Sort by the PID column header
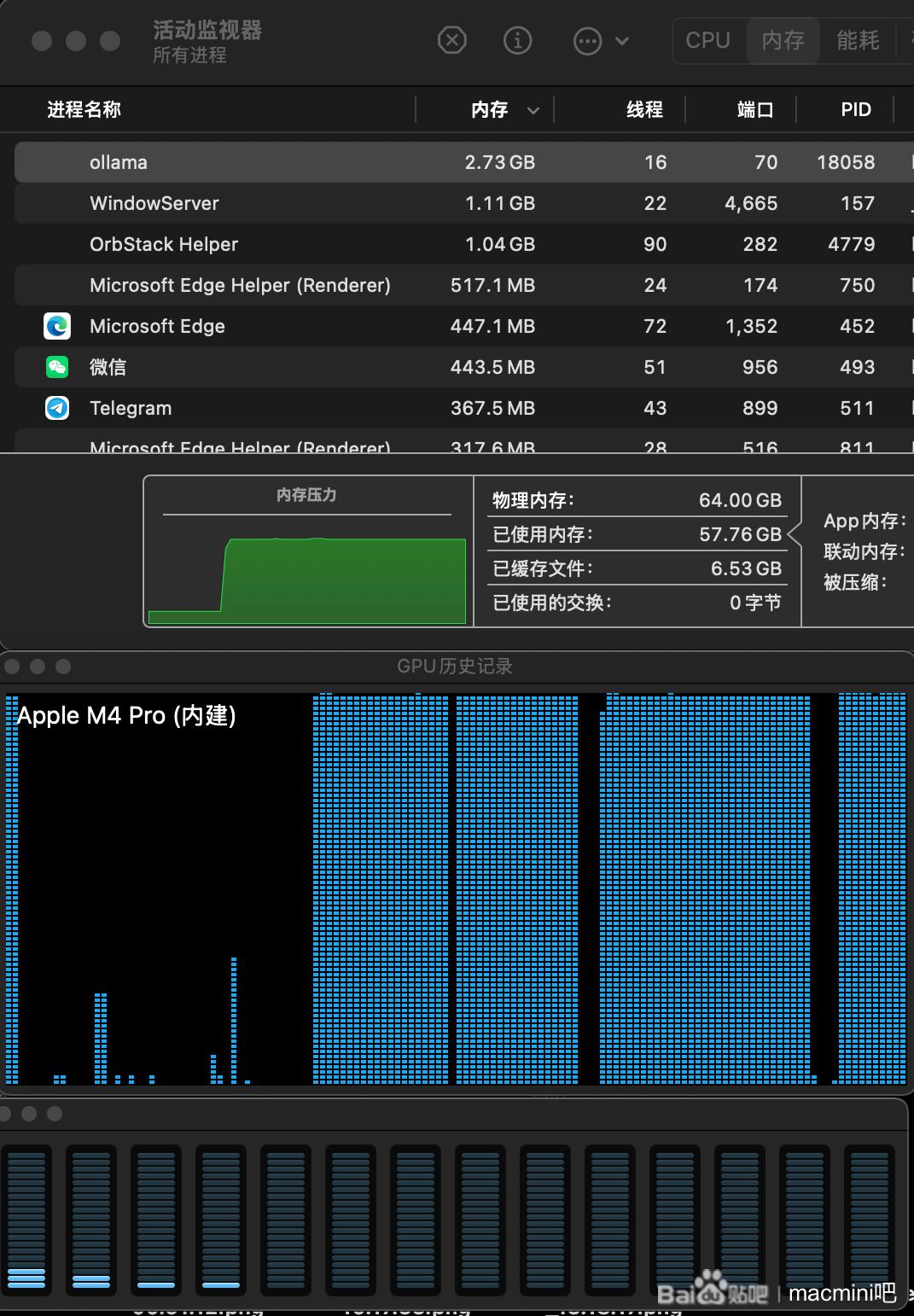This screenshot has width=914, height=1316. coord(856,109)
